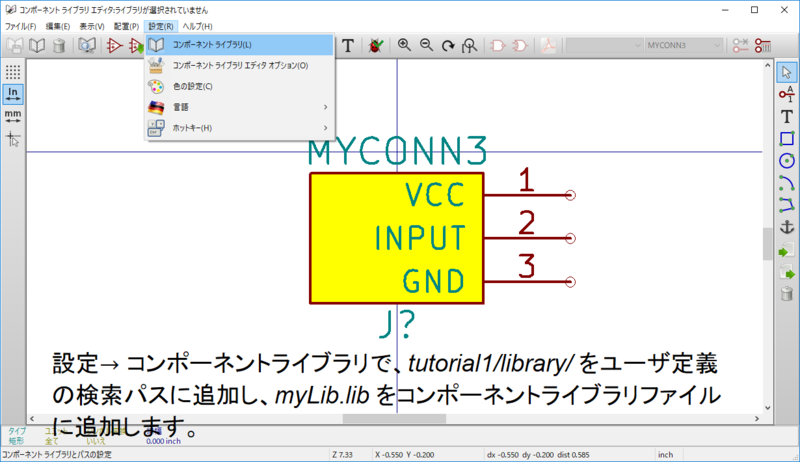Viewport: 800px width, 462px height.
Task: Select the draw rectangle tool
Action: tap(787, 139)
